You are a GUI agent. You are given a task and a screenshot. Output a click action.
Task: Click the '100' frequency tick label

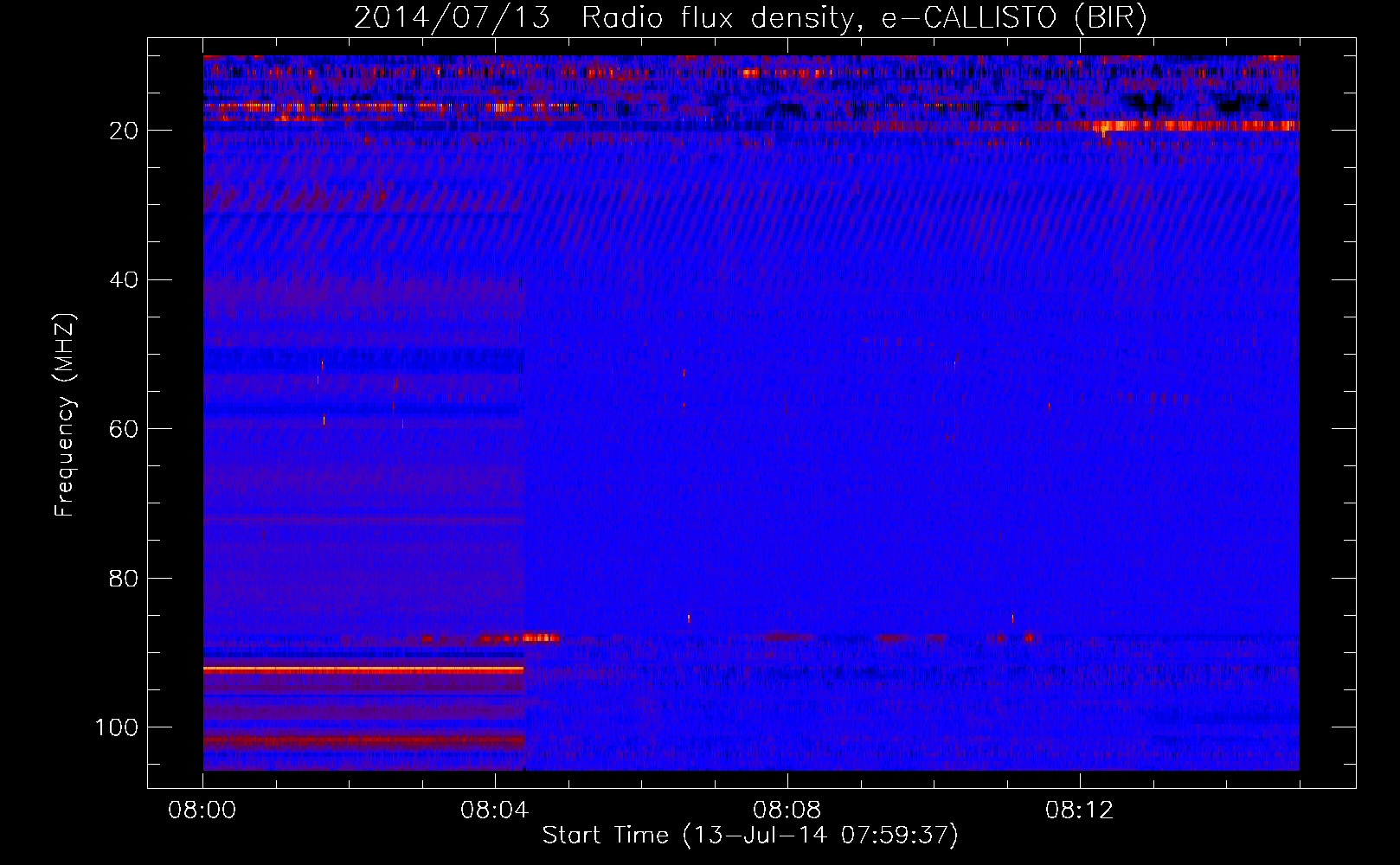point(117,727)
